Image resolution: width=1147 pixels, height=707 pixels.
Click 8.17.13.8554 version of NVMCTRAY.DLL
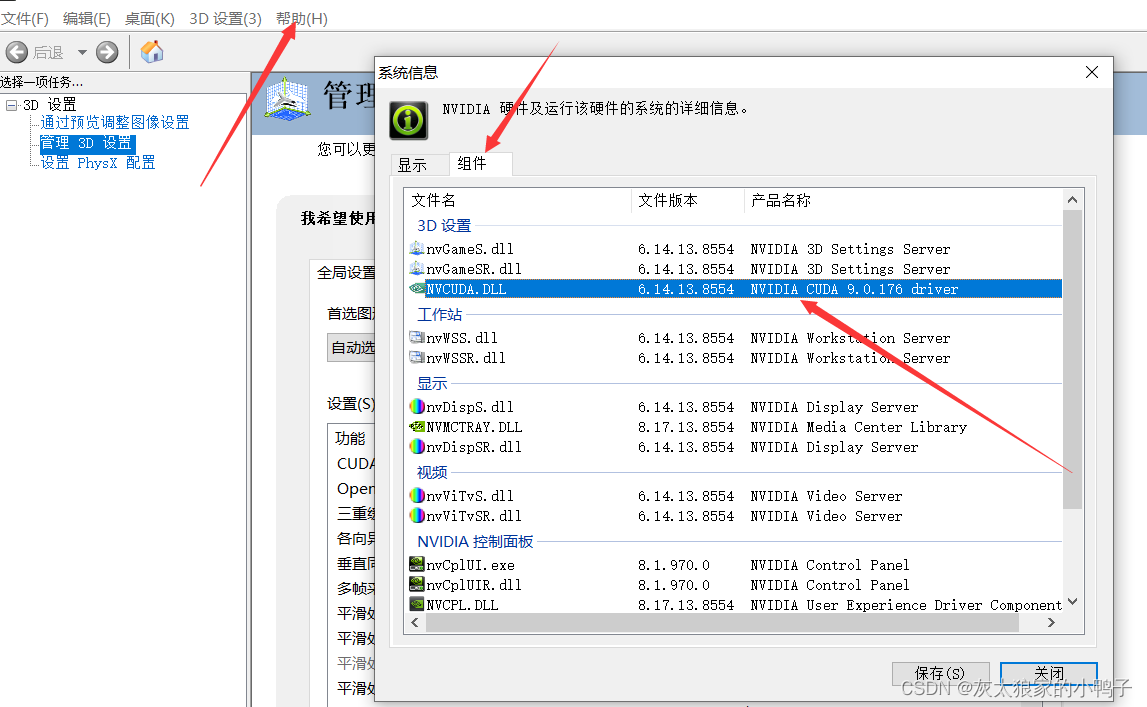click(x=685, y=426)
